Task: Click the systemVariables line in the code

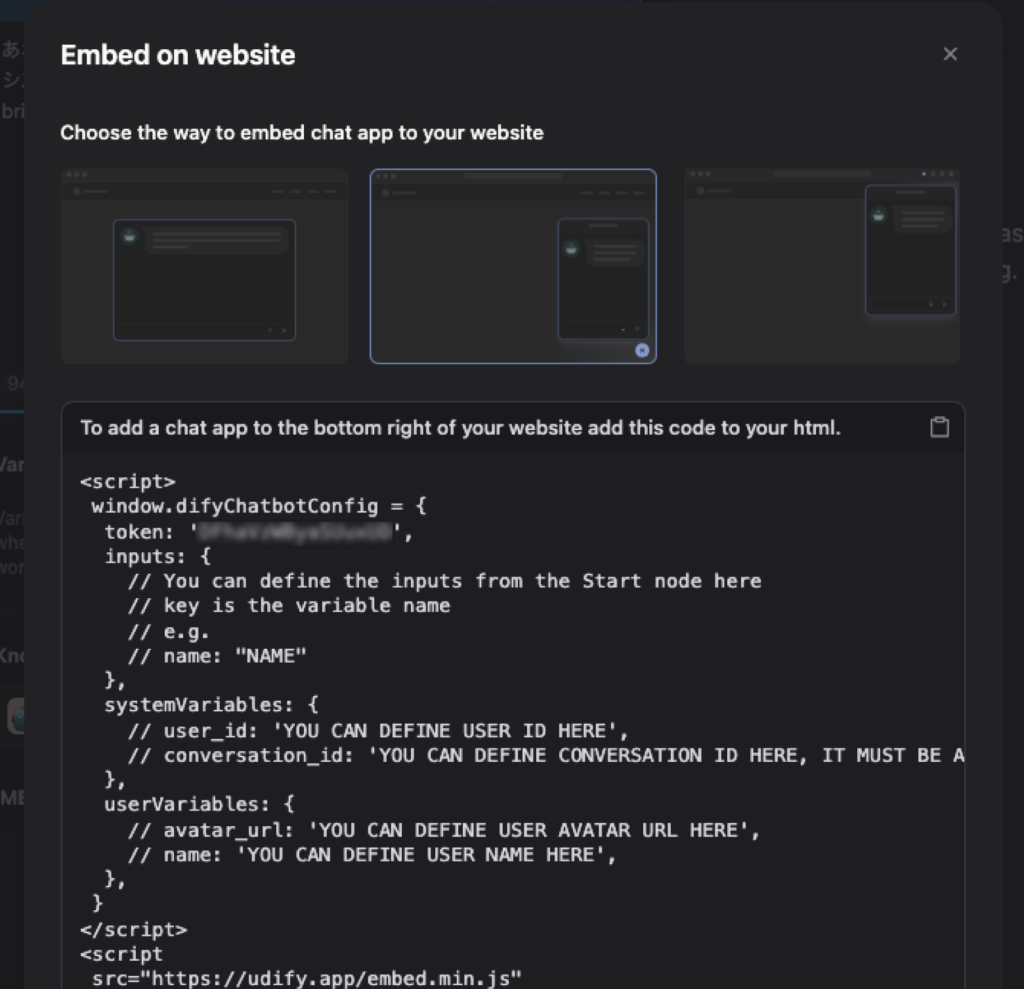Action: (211, 705)
